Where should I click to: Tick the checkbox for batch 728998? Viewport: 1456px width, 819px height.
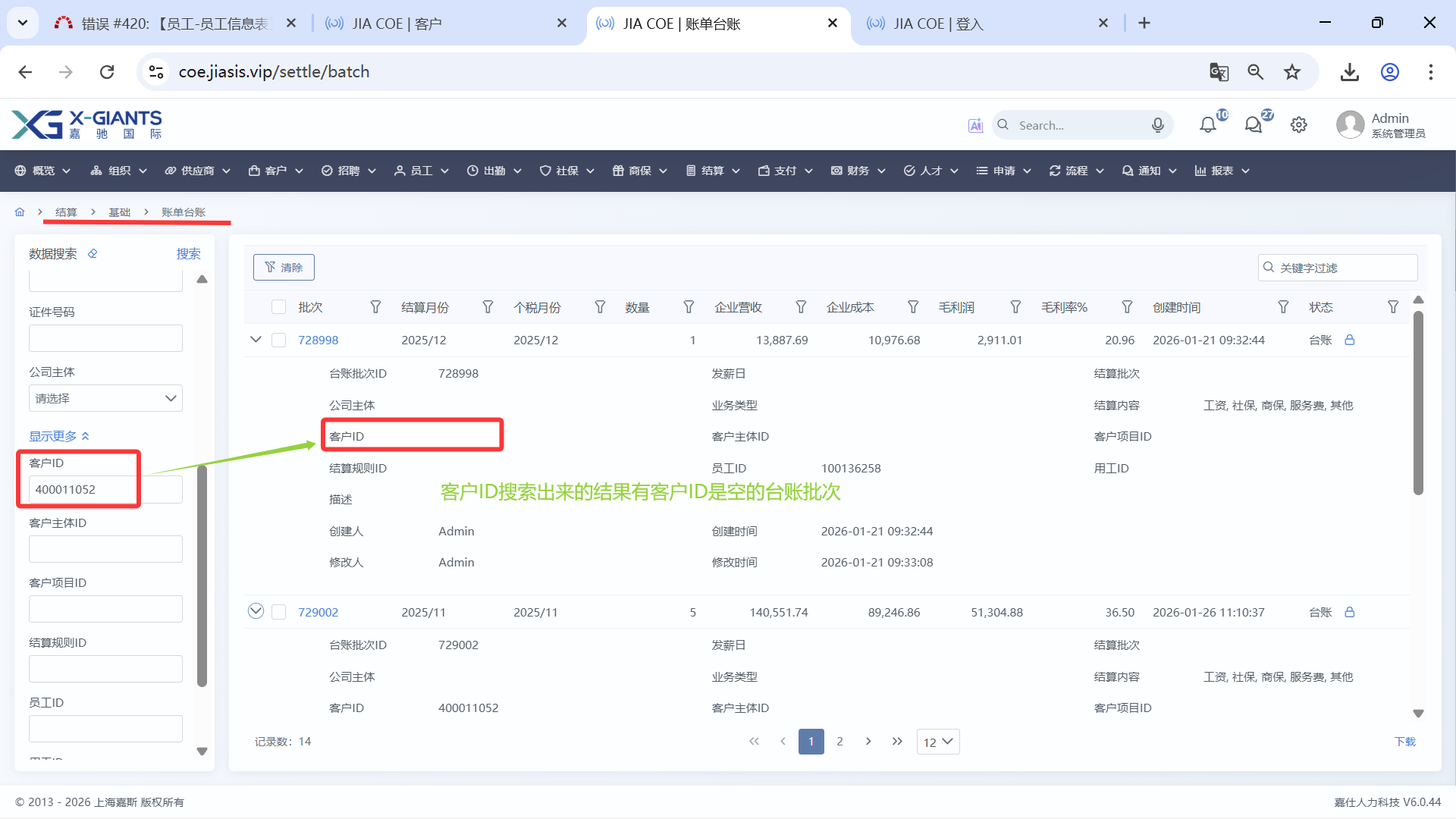[279, 340]
